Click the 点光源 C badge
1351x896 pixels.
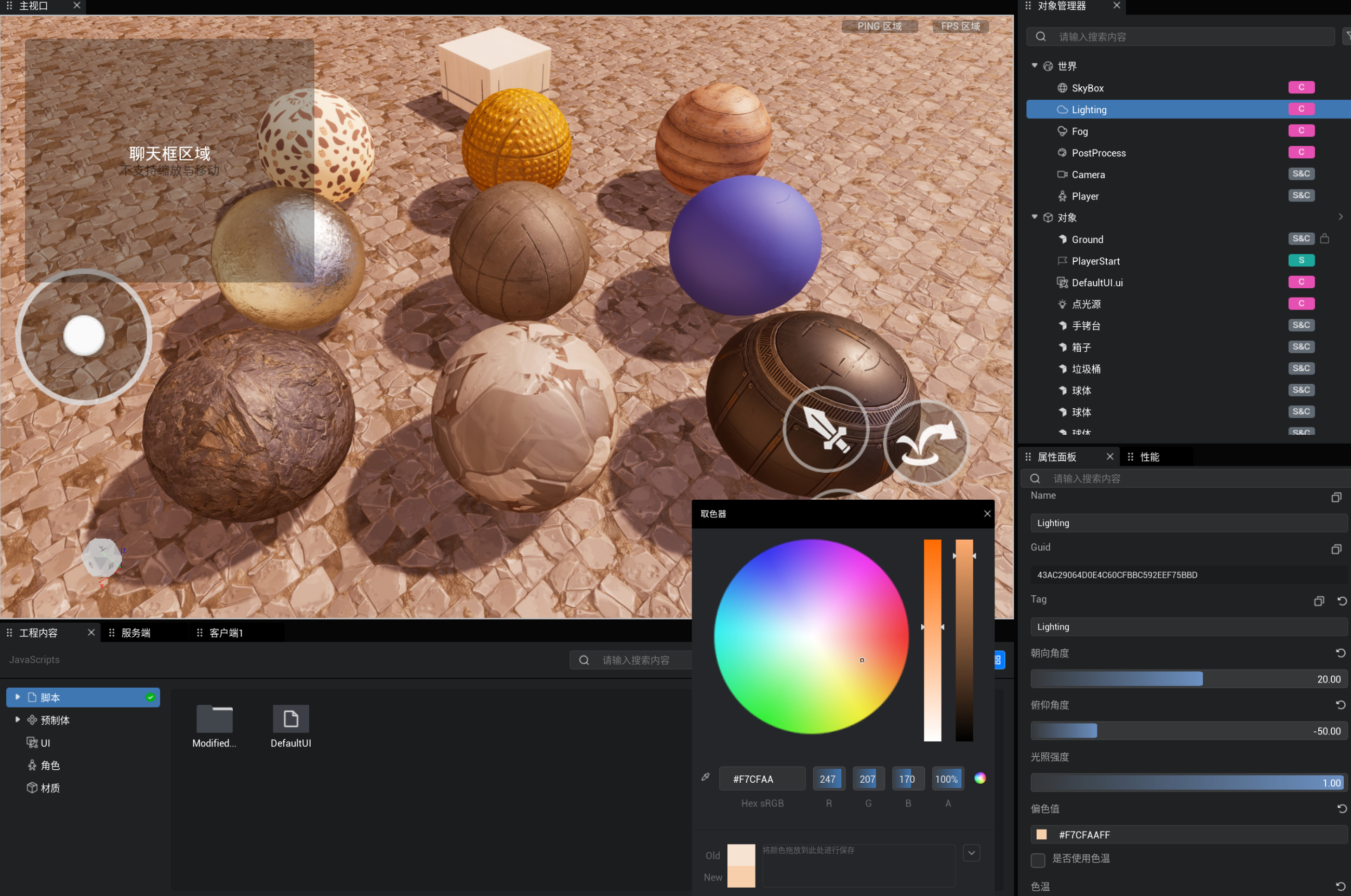(x=1301, y=303)
